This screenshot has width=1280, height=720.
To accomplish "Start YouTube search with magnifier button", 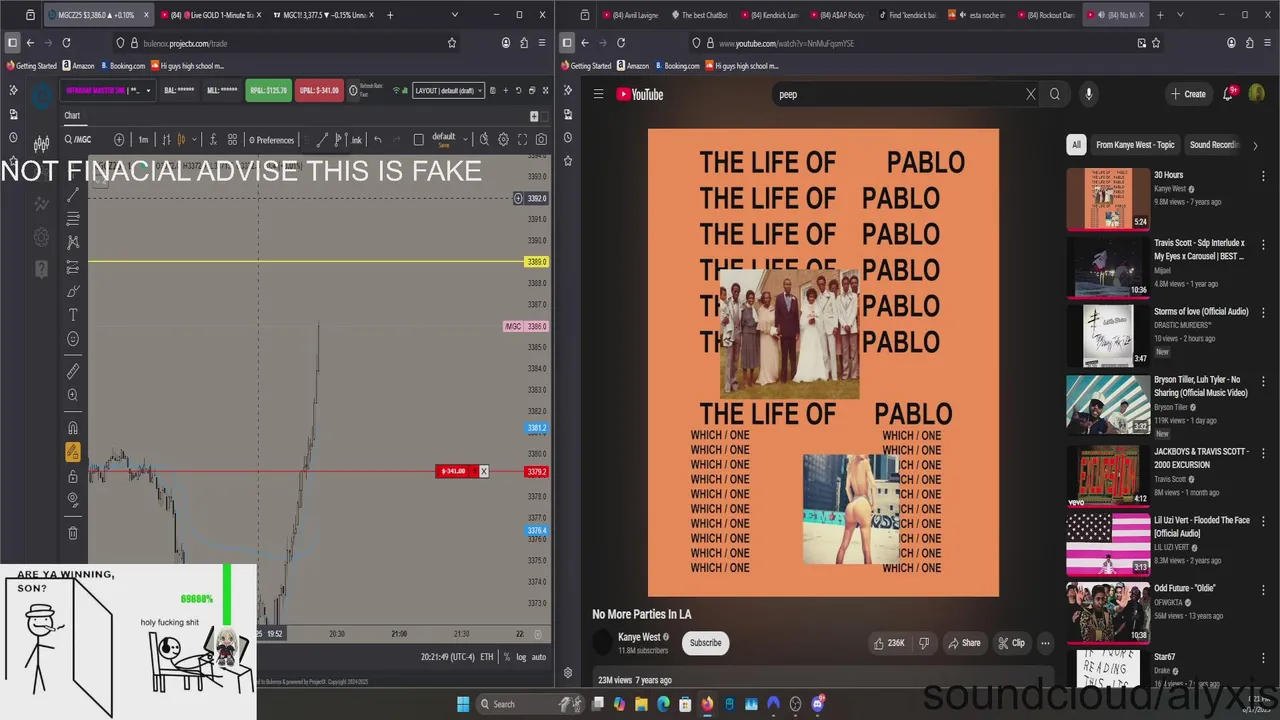I will pyautogui.click(x=1055, y=94).
